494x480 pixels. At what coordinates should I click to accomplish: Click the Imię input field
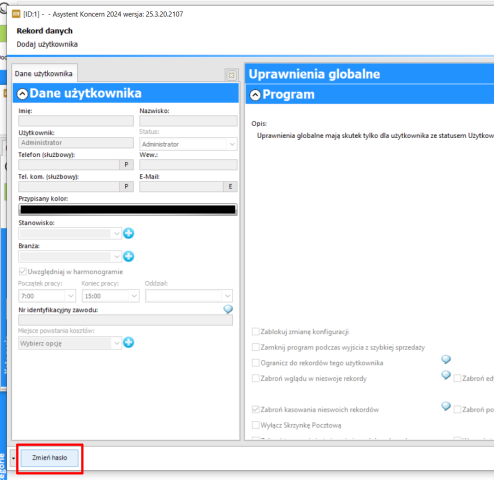pyautogui.click(x=76, y=121)
